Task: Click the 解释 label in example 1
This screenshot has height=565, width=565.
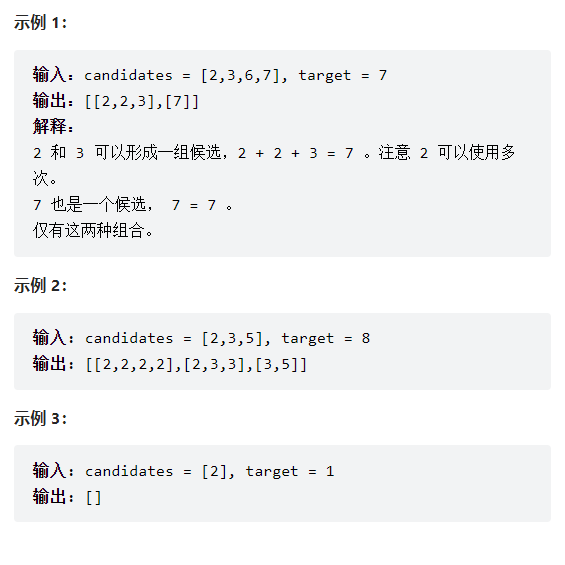Action: coord(53,126)
